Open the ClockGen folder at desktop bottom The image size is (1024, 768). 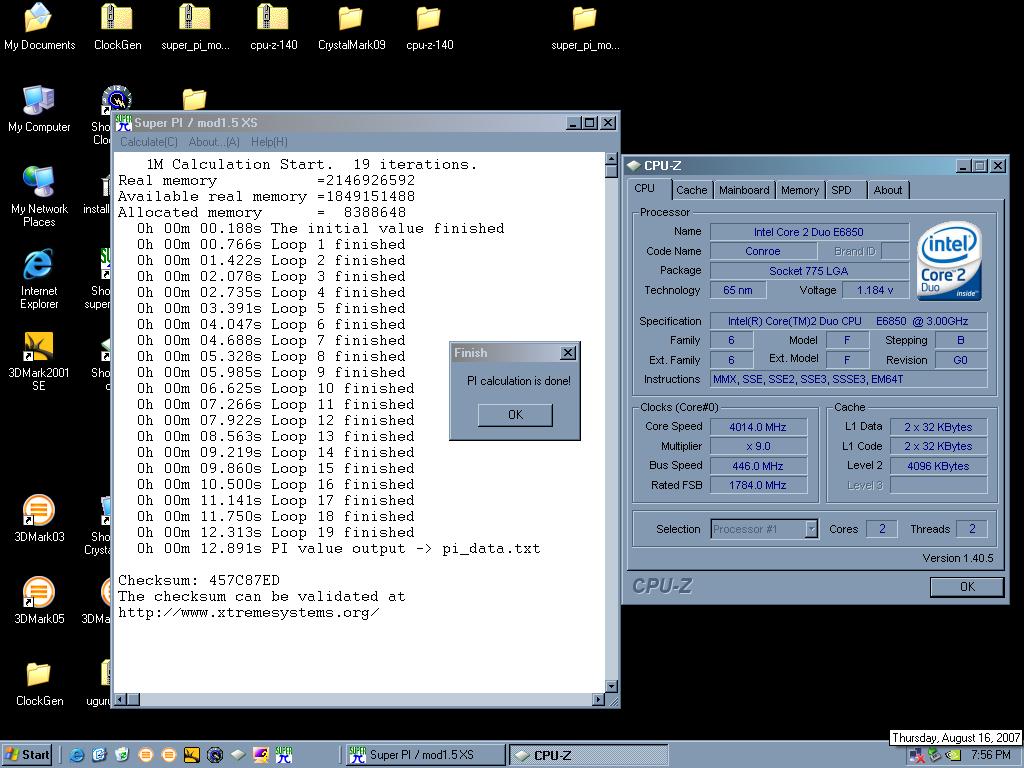click(39, 682)
